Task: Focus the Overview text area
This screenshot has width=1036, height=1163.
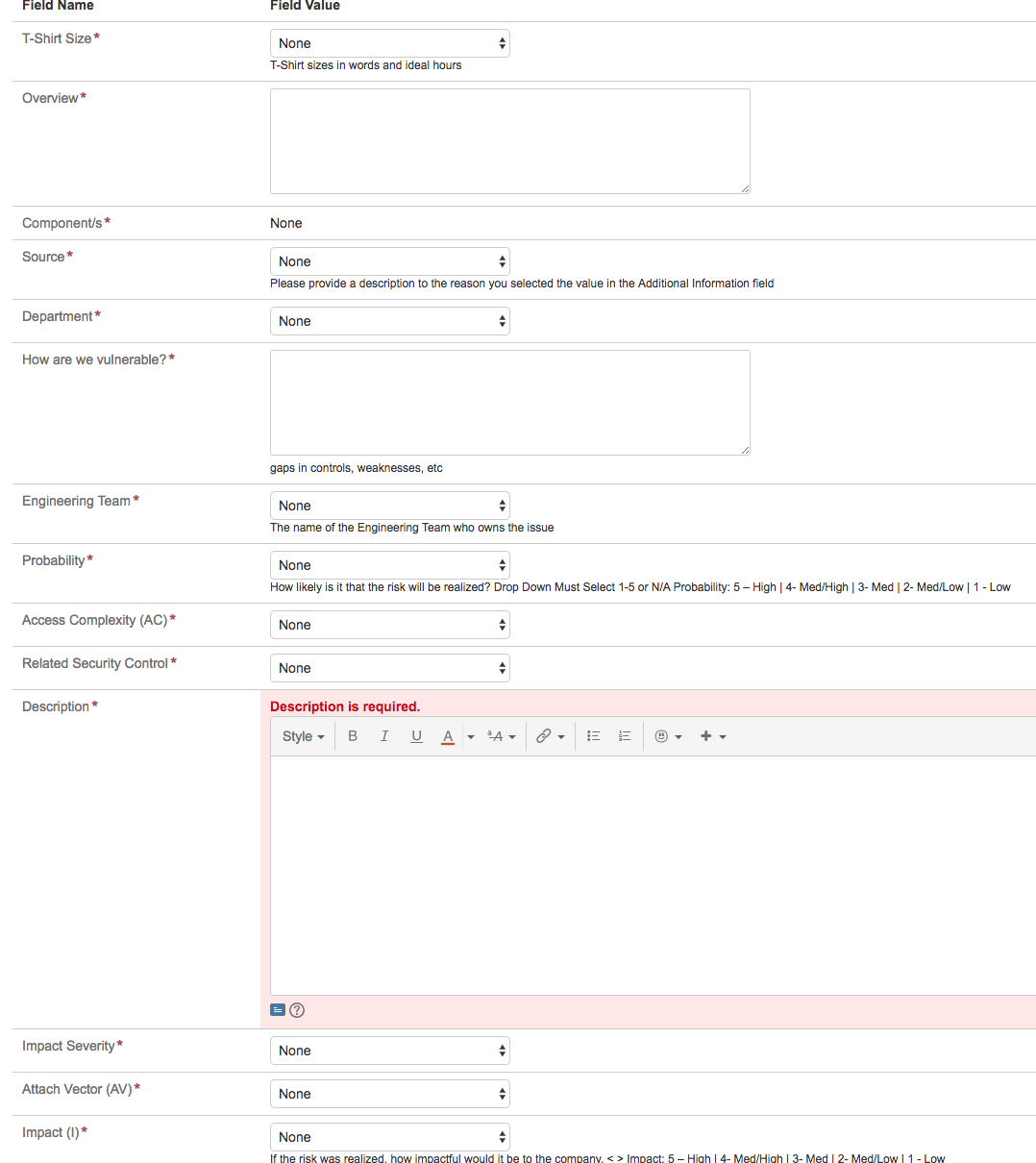Action: coord(510,141)
